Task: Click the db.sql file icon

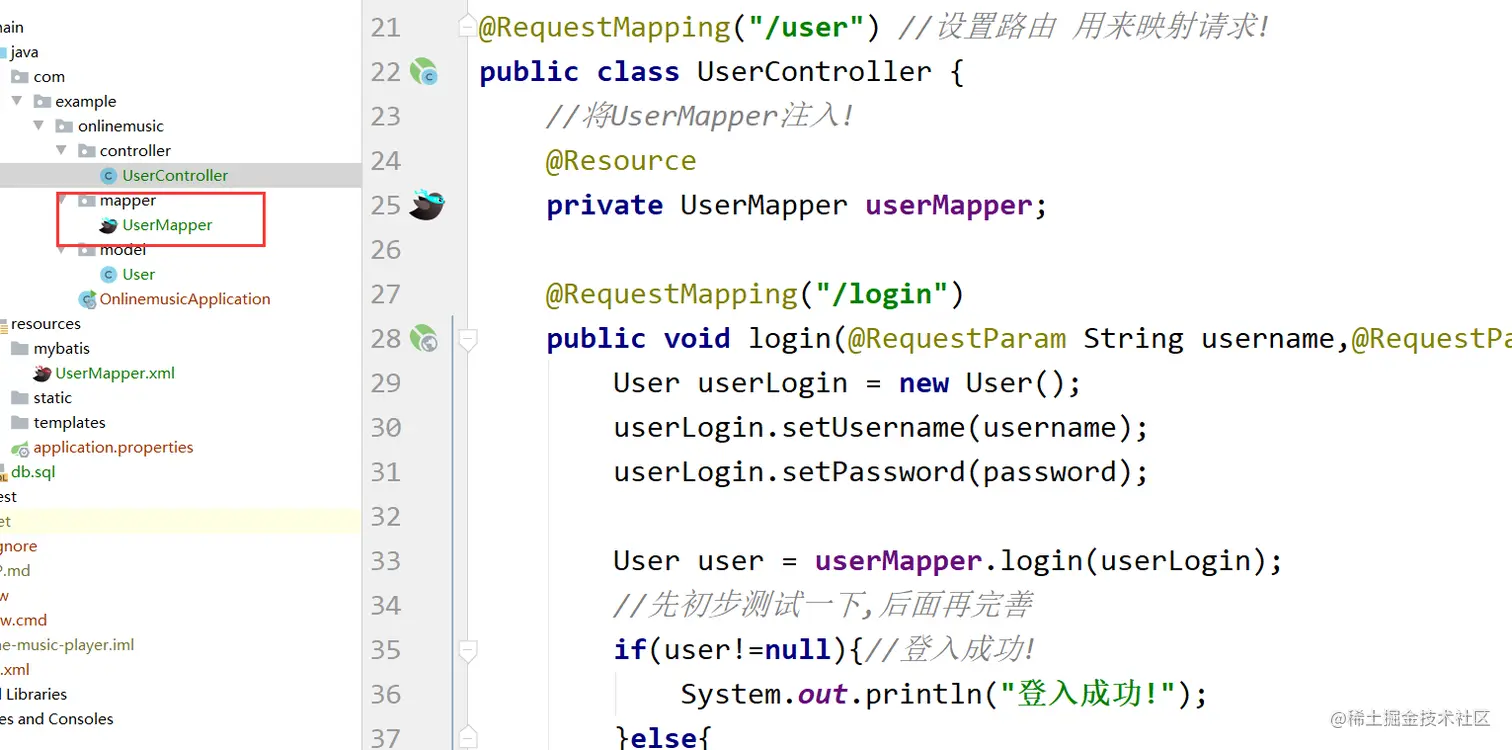Action: click(3, 473)
